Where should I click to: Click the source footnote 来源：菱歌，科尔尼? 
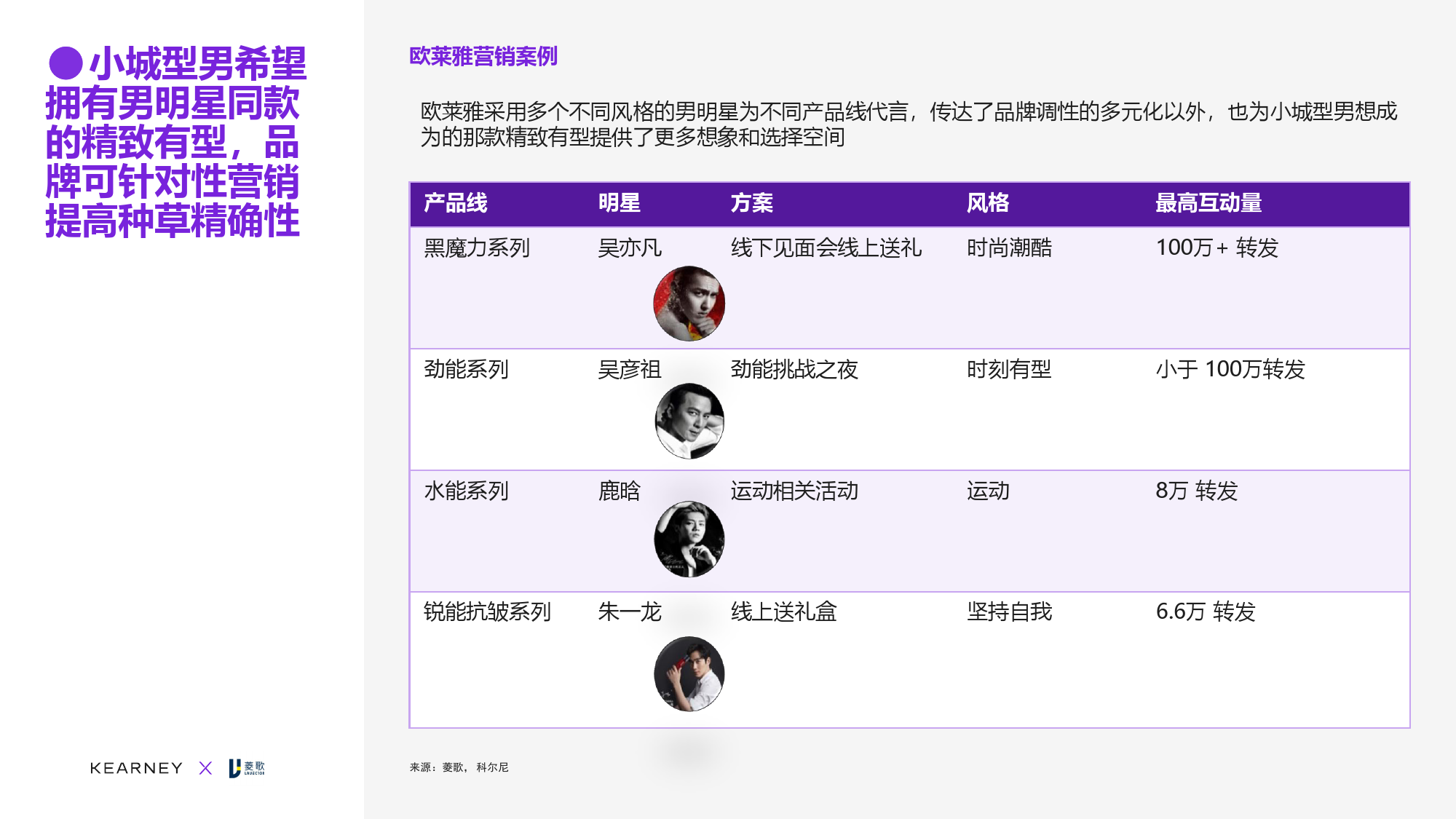459,767
